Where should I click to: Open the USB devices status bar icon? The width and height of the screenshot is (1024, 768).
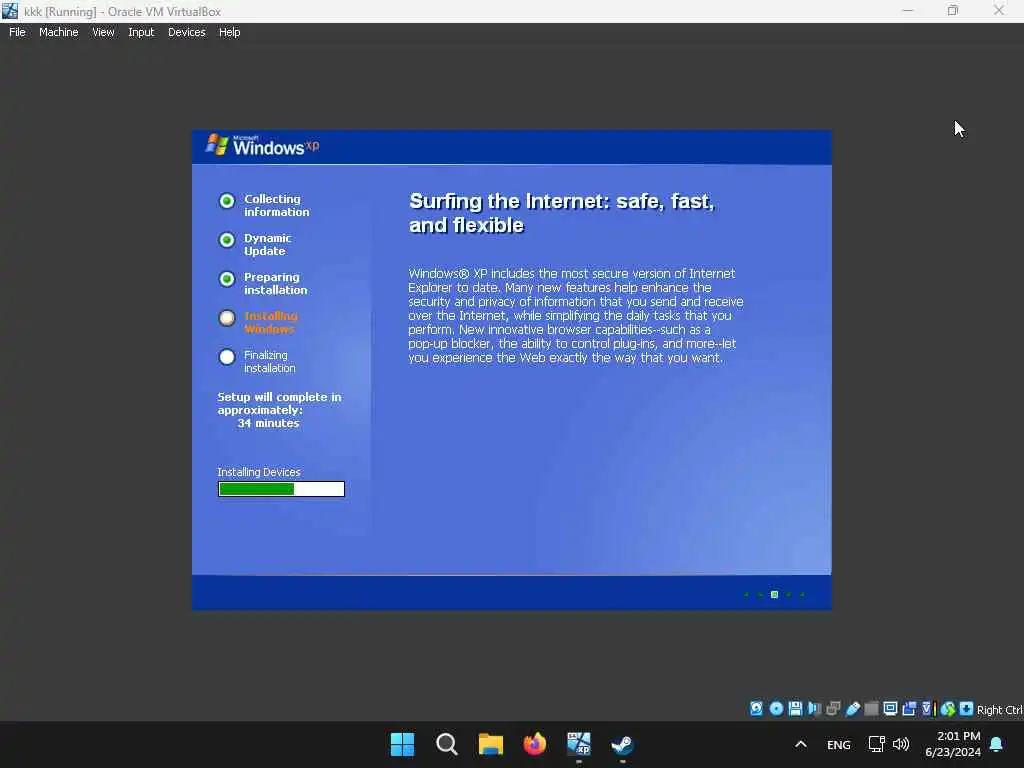(x=852, y=709)
